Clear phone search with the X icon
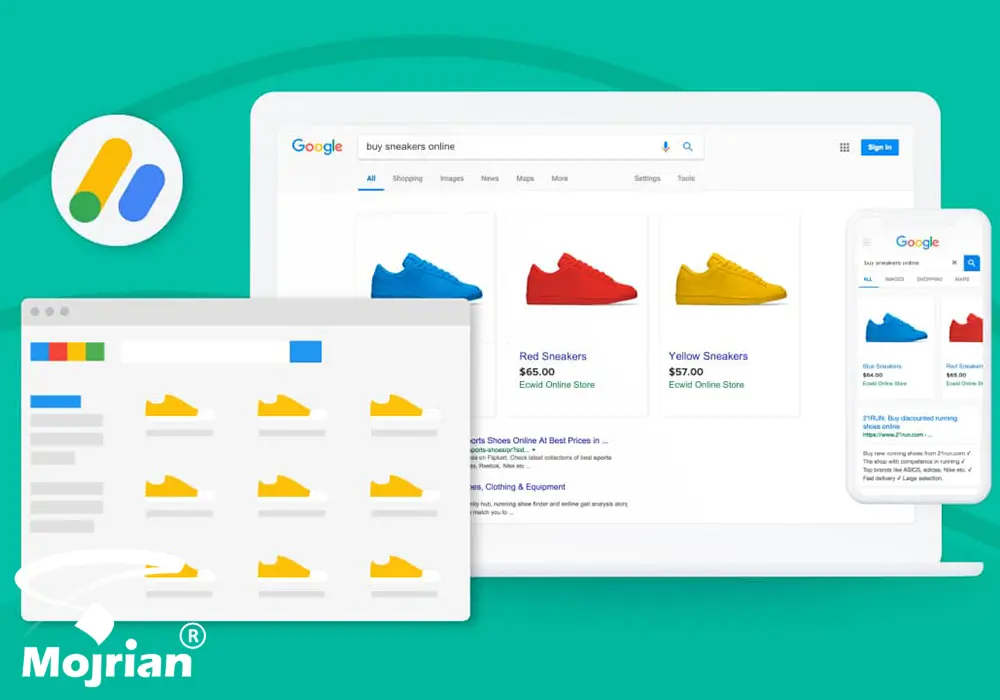This screenshot has height=700, width=1000. (x=954, y=262)
